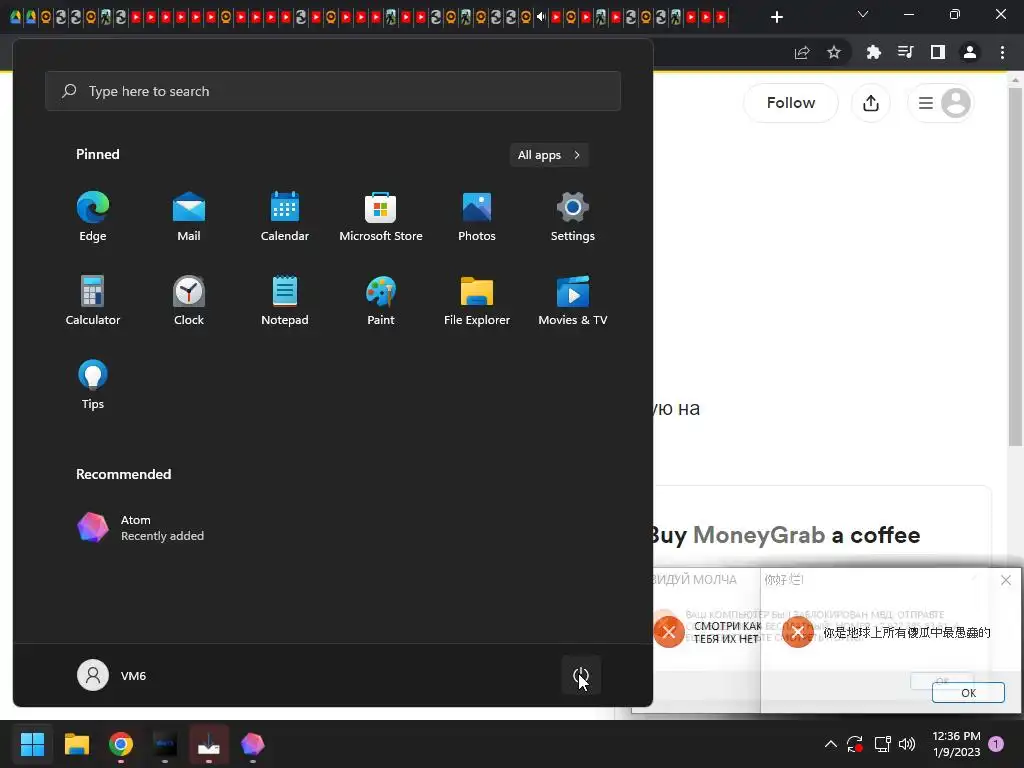This screenshot has width=1024, height=768.
Task: Switch to Chrome on the taskbar
Action: pyautogui.click(x=121, y=744)
